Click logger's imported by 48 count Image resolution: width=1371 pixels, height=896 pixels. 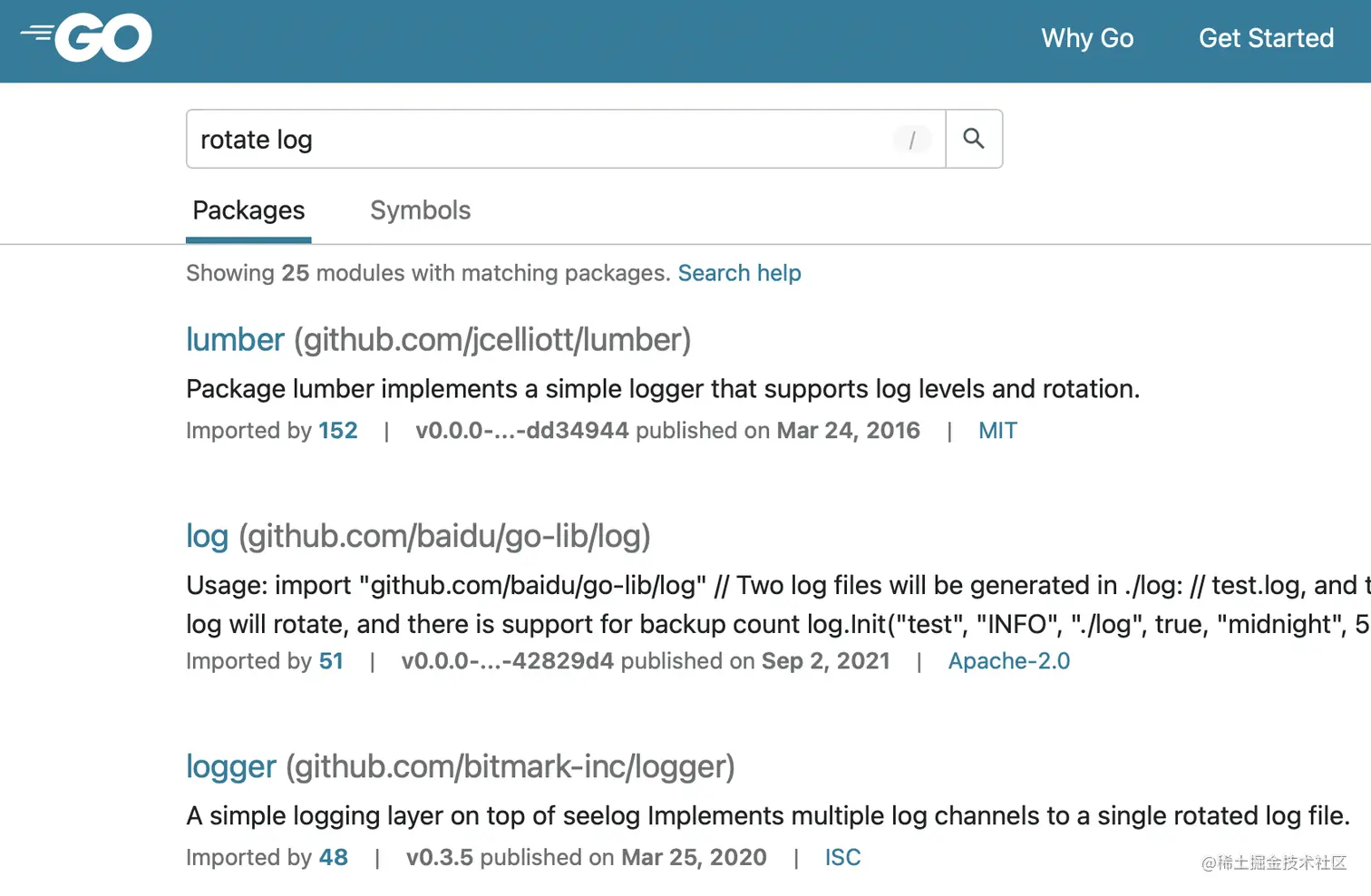[x=333, y=857]
